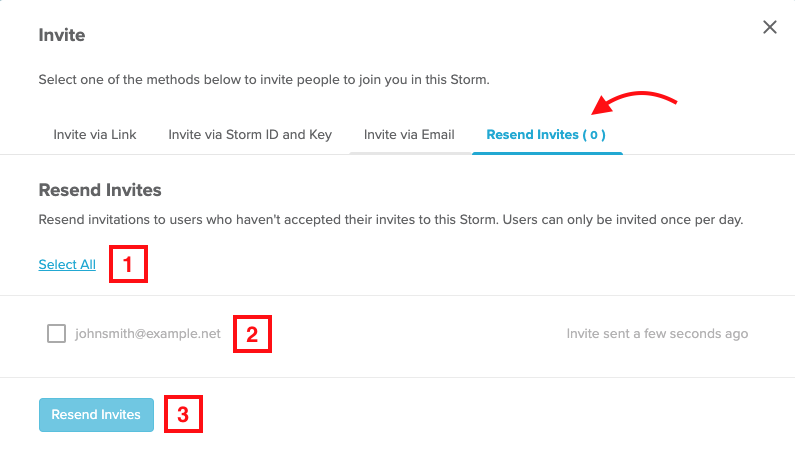The image size is (795, 450).
Task: Switch to the Invite via Link tab
Action: click(x=95, y=135)
